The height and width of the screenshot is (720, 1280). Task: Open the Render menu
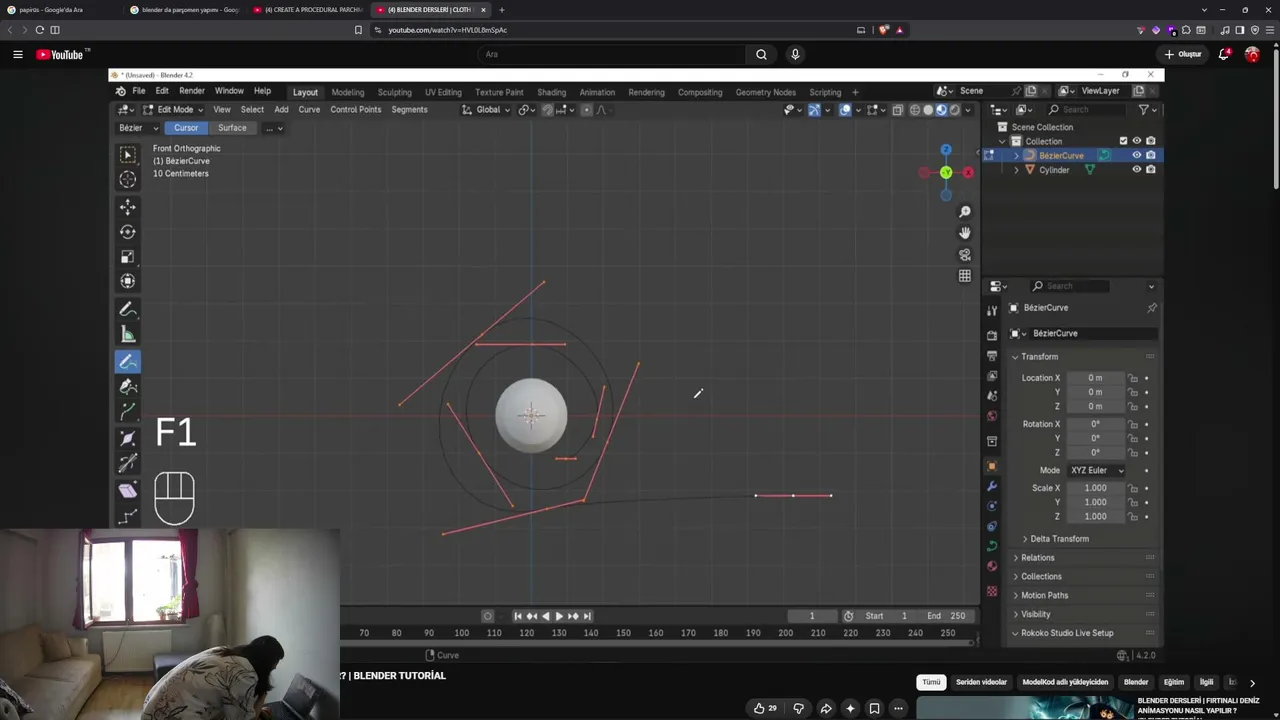pyautogui.click(x=192, y=91)
